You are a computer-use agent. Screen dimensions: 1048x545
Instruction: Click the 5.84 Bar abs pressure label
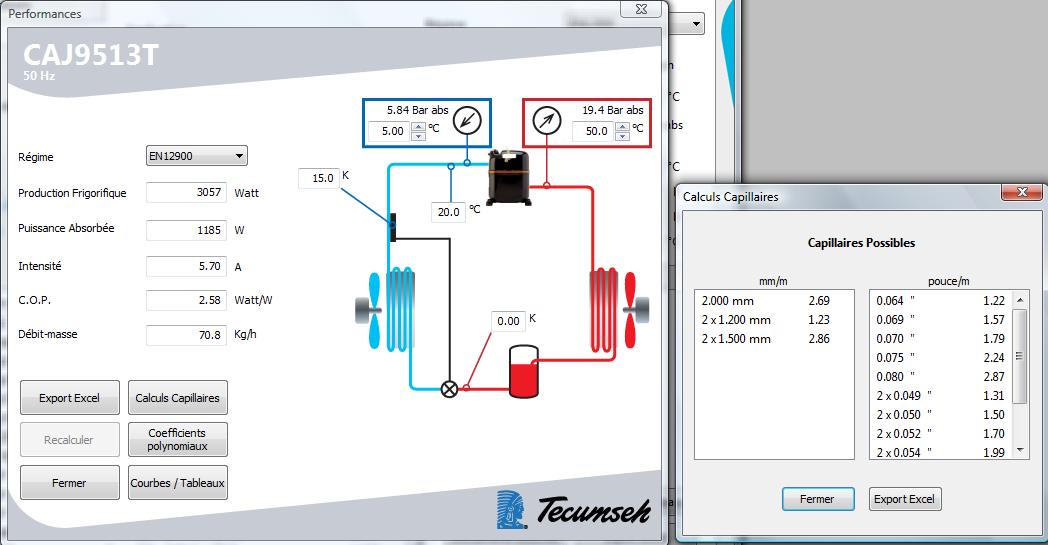tap(418, 110)
